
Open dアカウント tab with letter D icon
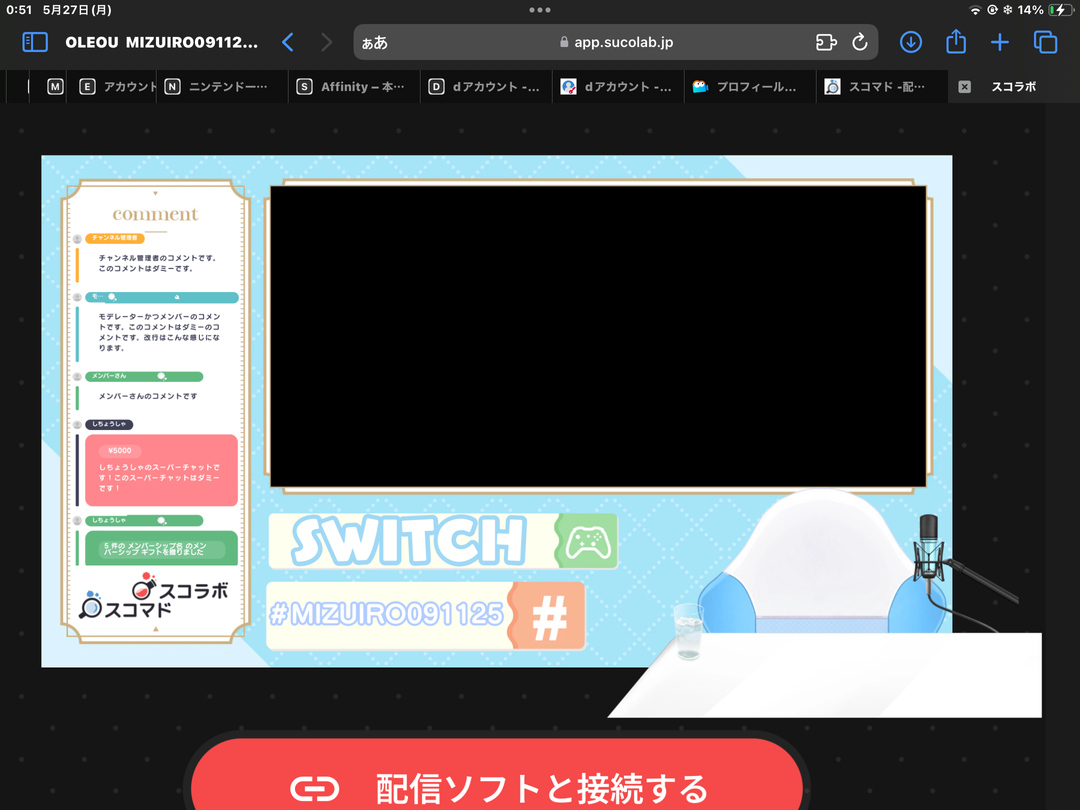coord(484,87)
